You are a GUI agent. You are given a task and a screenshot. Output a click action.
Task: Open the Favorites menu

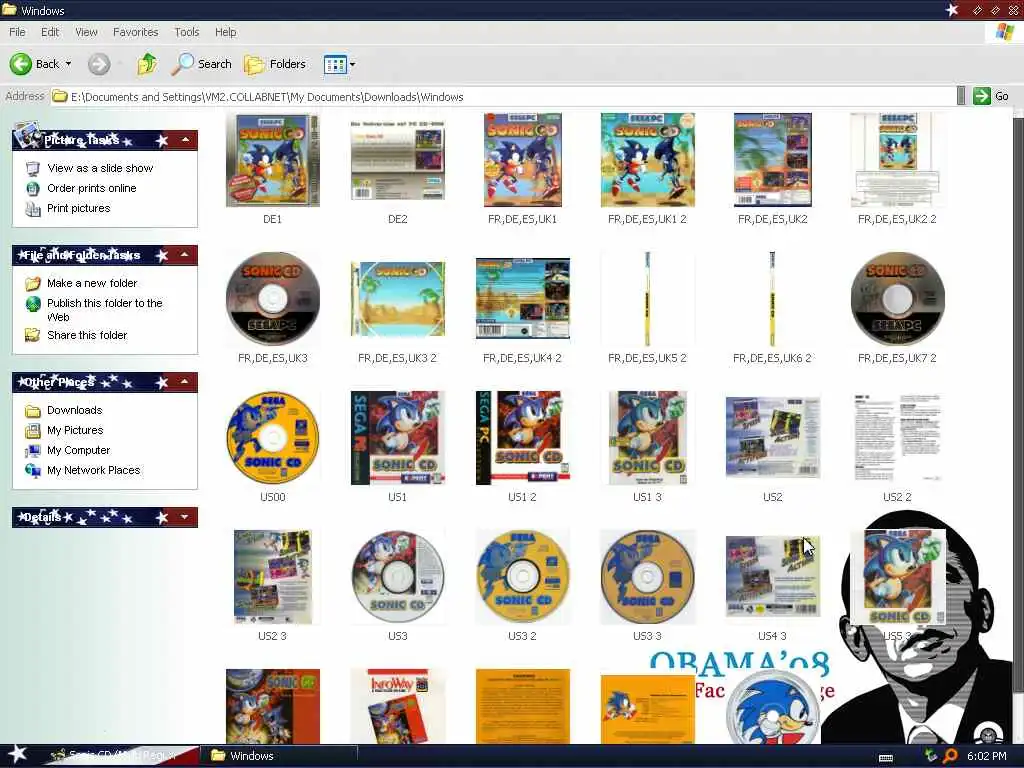tap(135, 32)
